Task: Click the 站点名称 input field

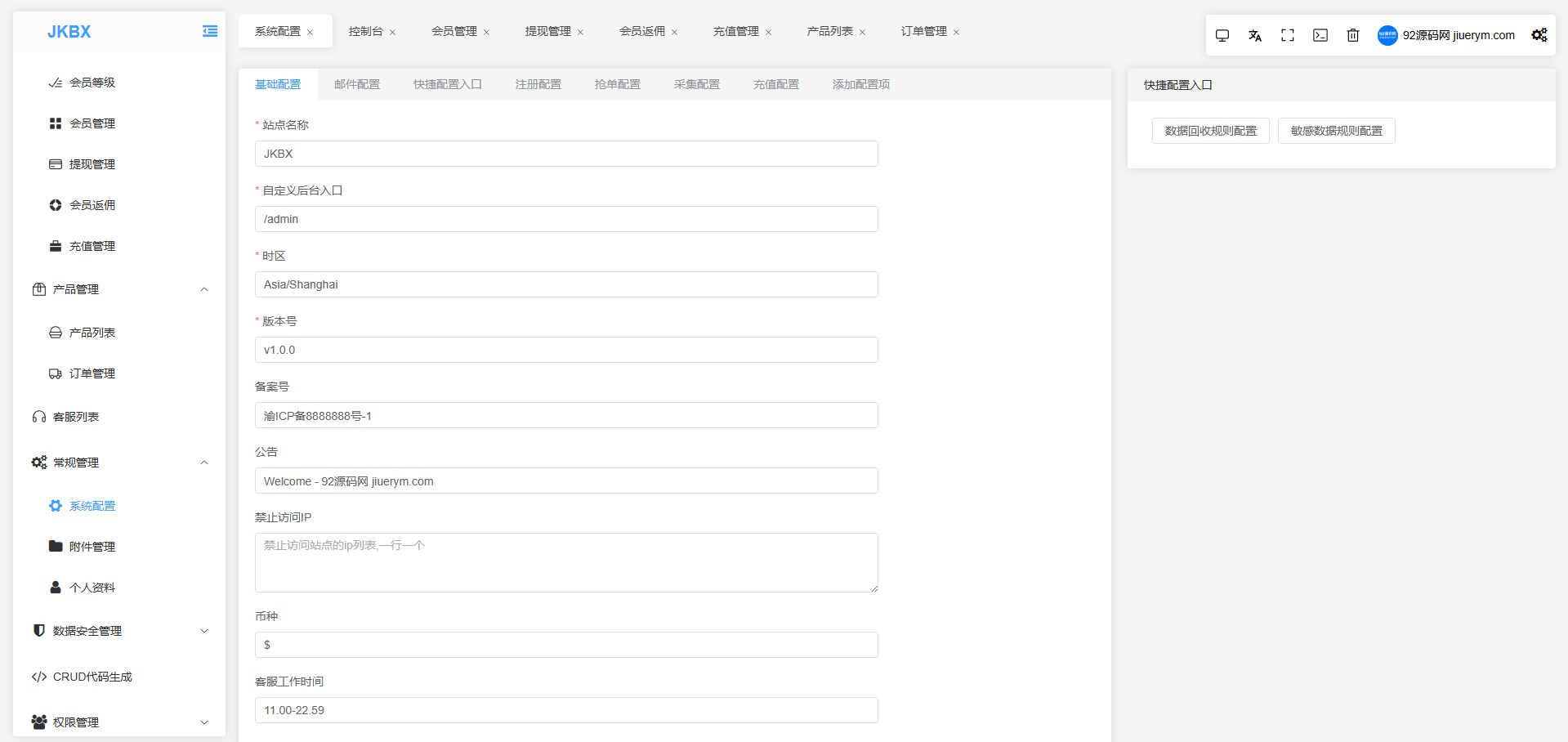Action: [566, 154]
